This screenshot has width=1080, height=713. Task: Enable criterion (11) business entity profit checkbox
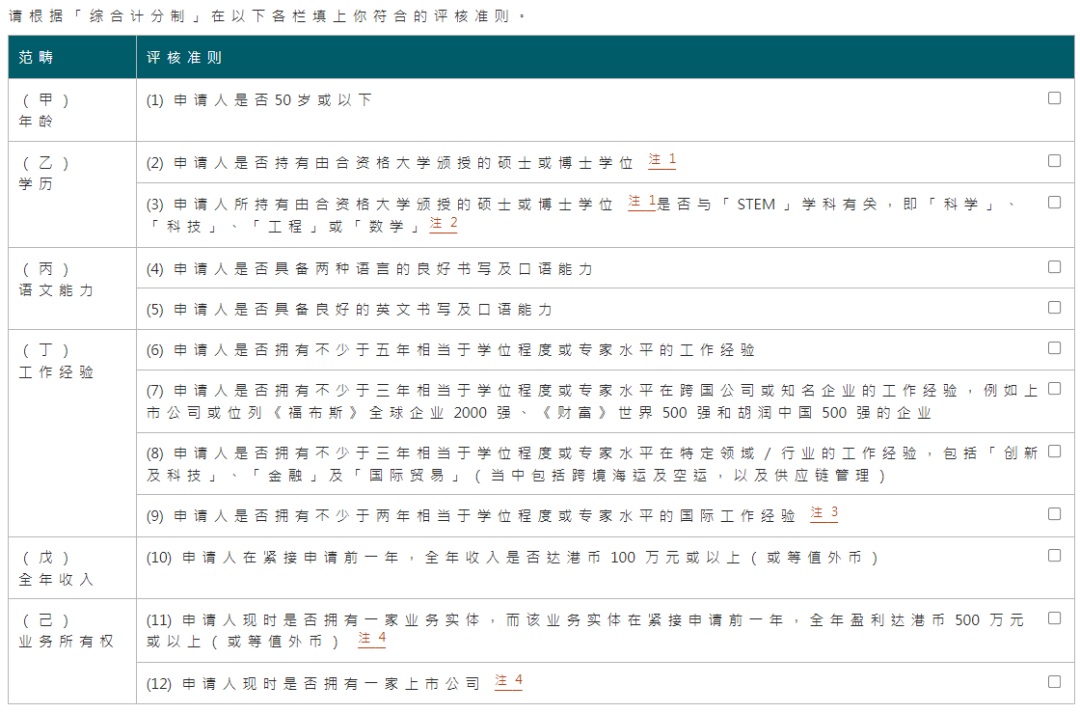tap(1054, 618)
